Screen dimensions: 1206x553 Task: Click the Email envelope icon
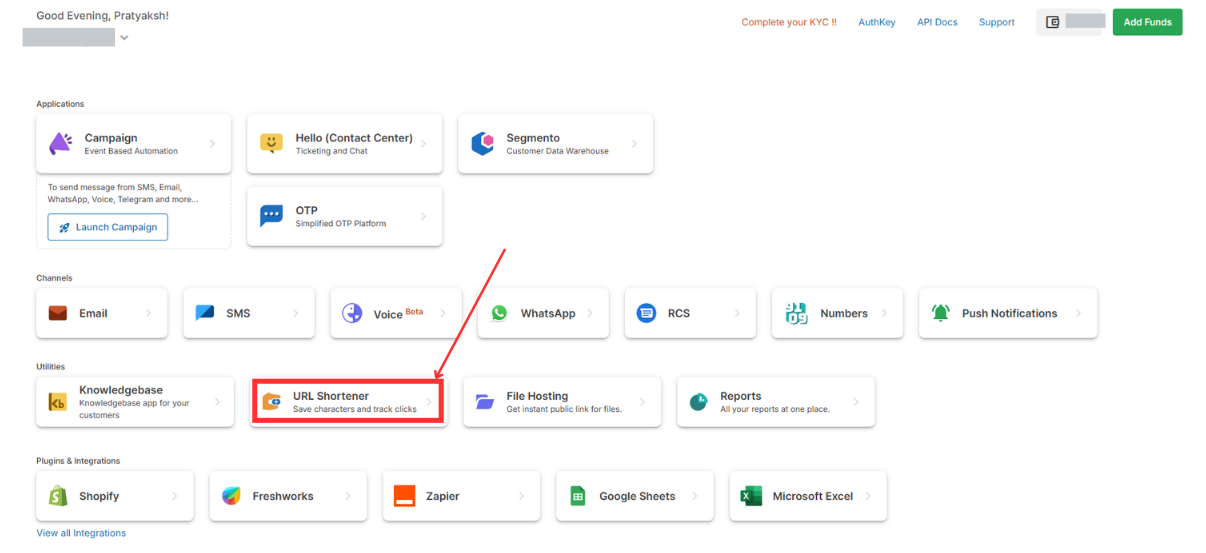[58, 313]
